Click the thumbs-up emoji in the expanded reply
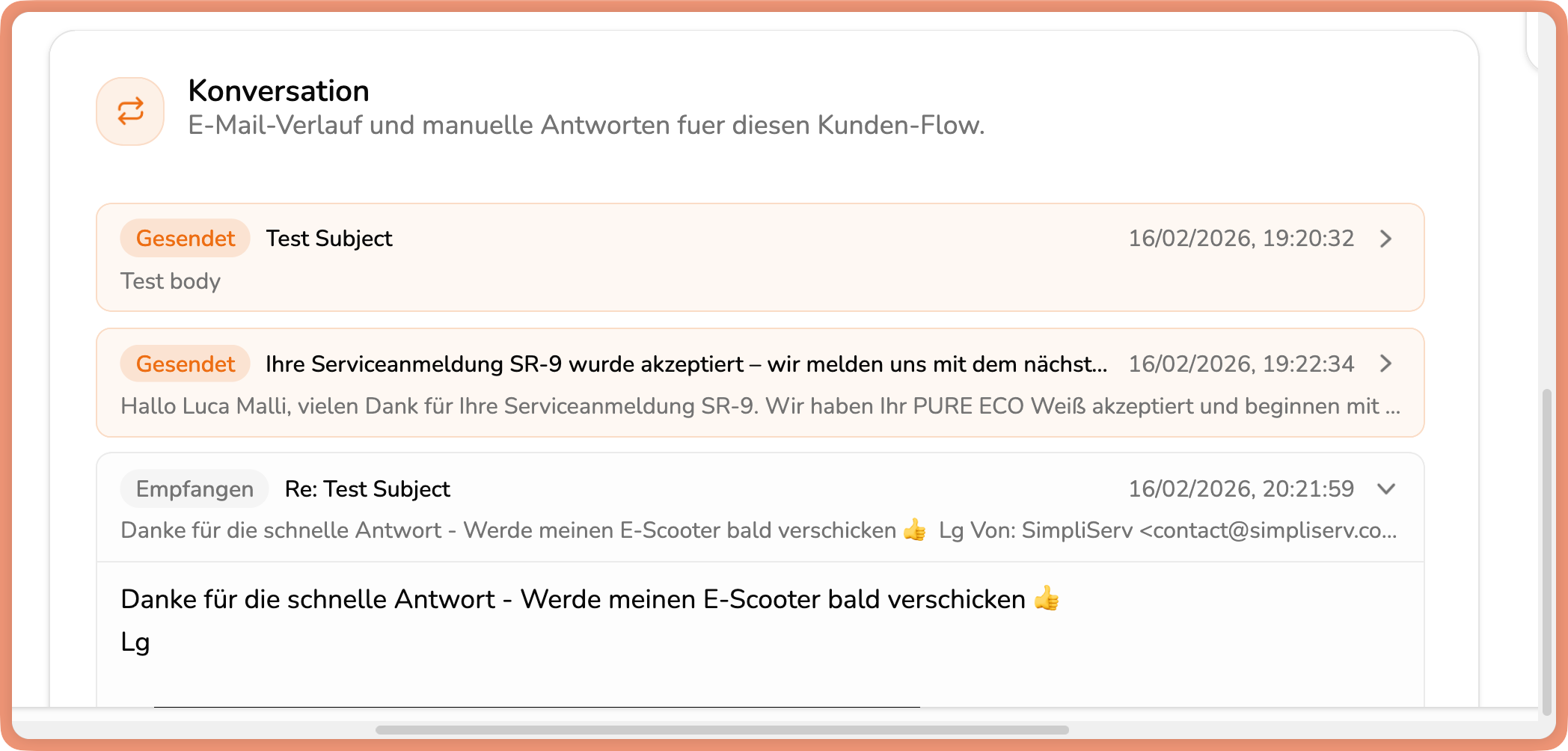The image size is (1568, 751). [1047, 598]
